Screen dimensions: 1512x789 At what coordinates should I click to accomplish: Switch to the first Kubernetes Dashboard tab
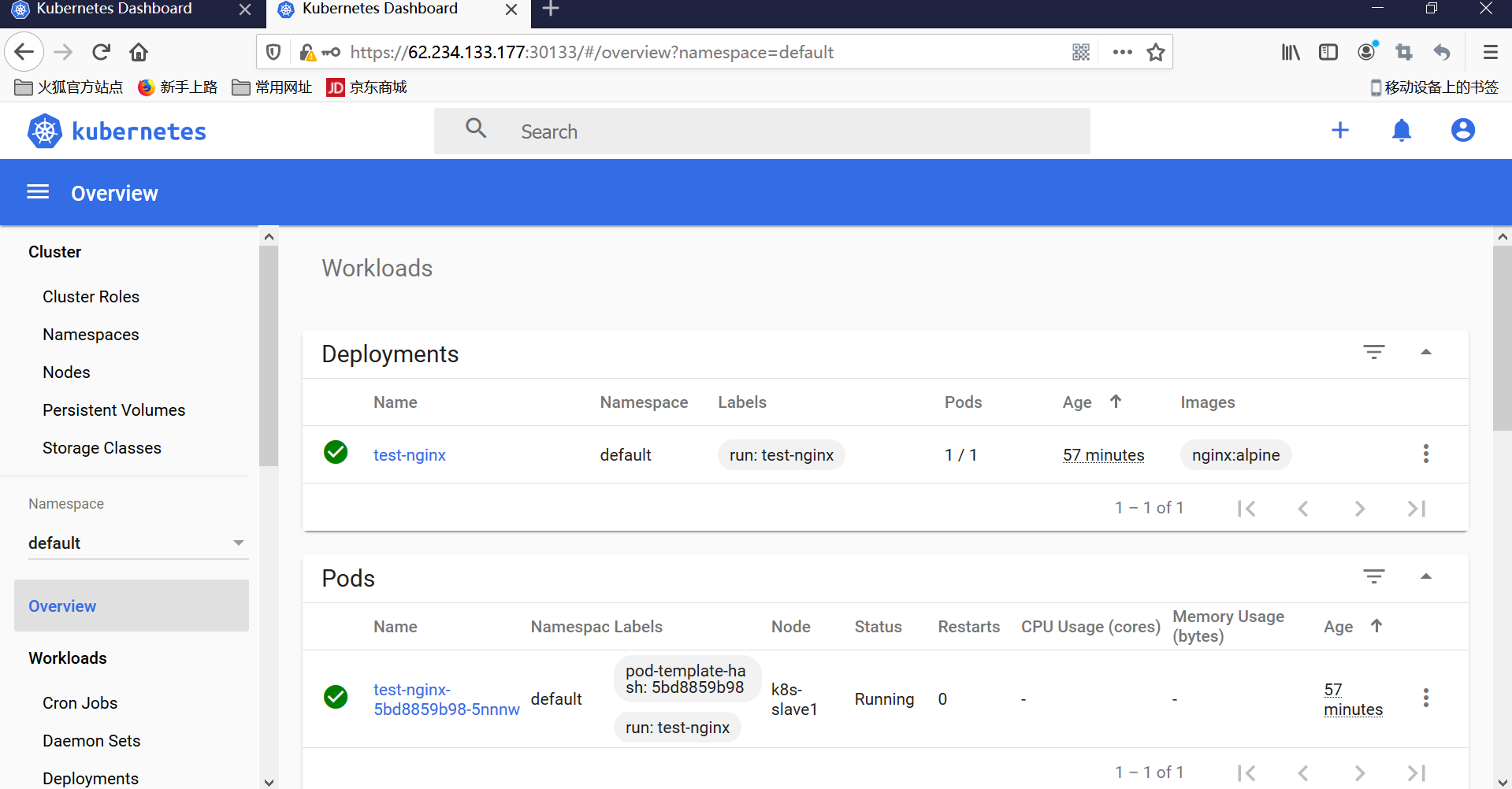114,9
